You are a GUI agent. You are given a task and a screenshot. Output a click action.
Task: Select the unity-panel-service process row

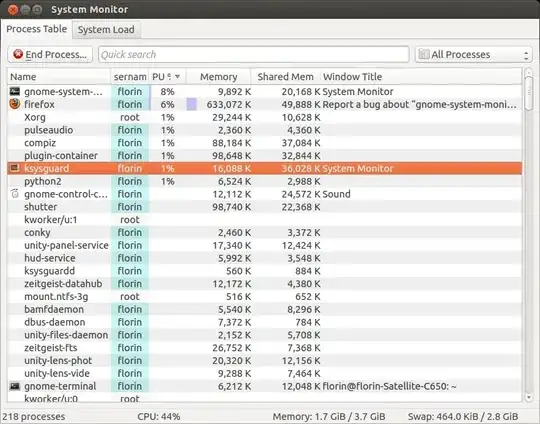tap(264, 245)
